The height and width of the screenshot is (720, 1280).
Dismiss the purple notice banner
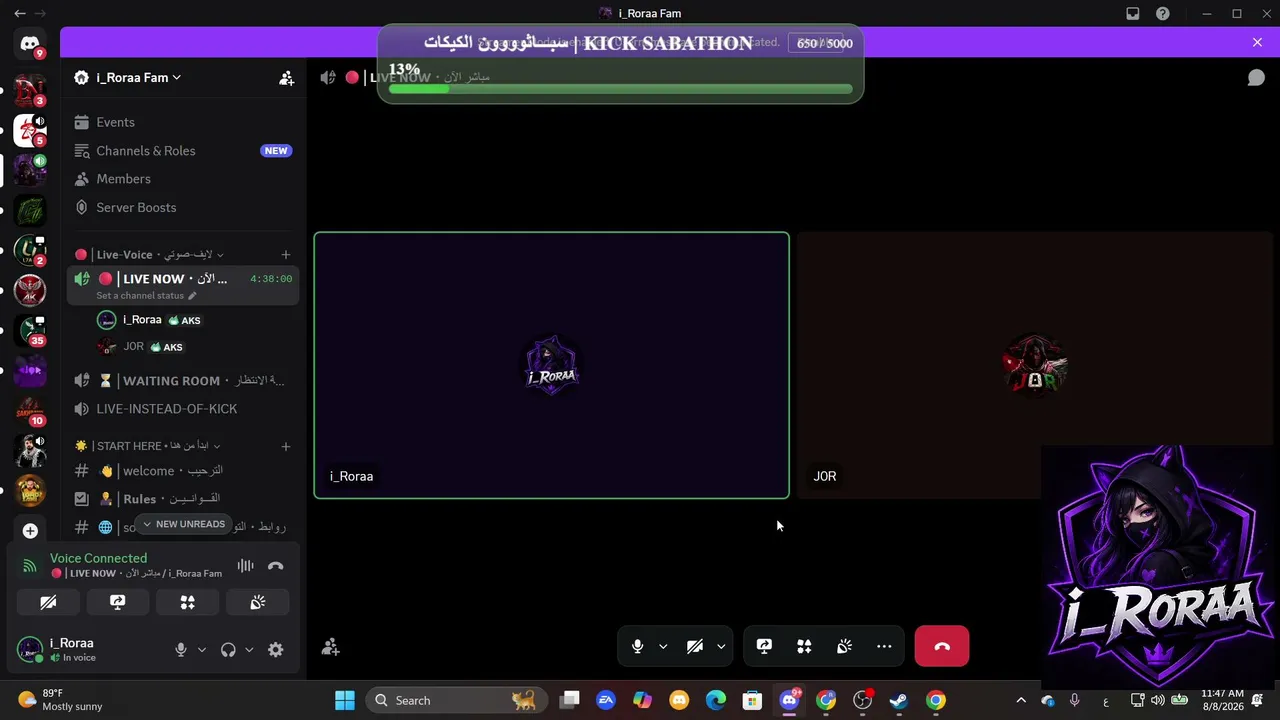pyautogui.click(x=1257, y=42)
